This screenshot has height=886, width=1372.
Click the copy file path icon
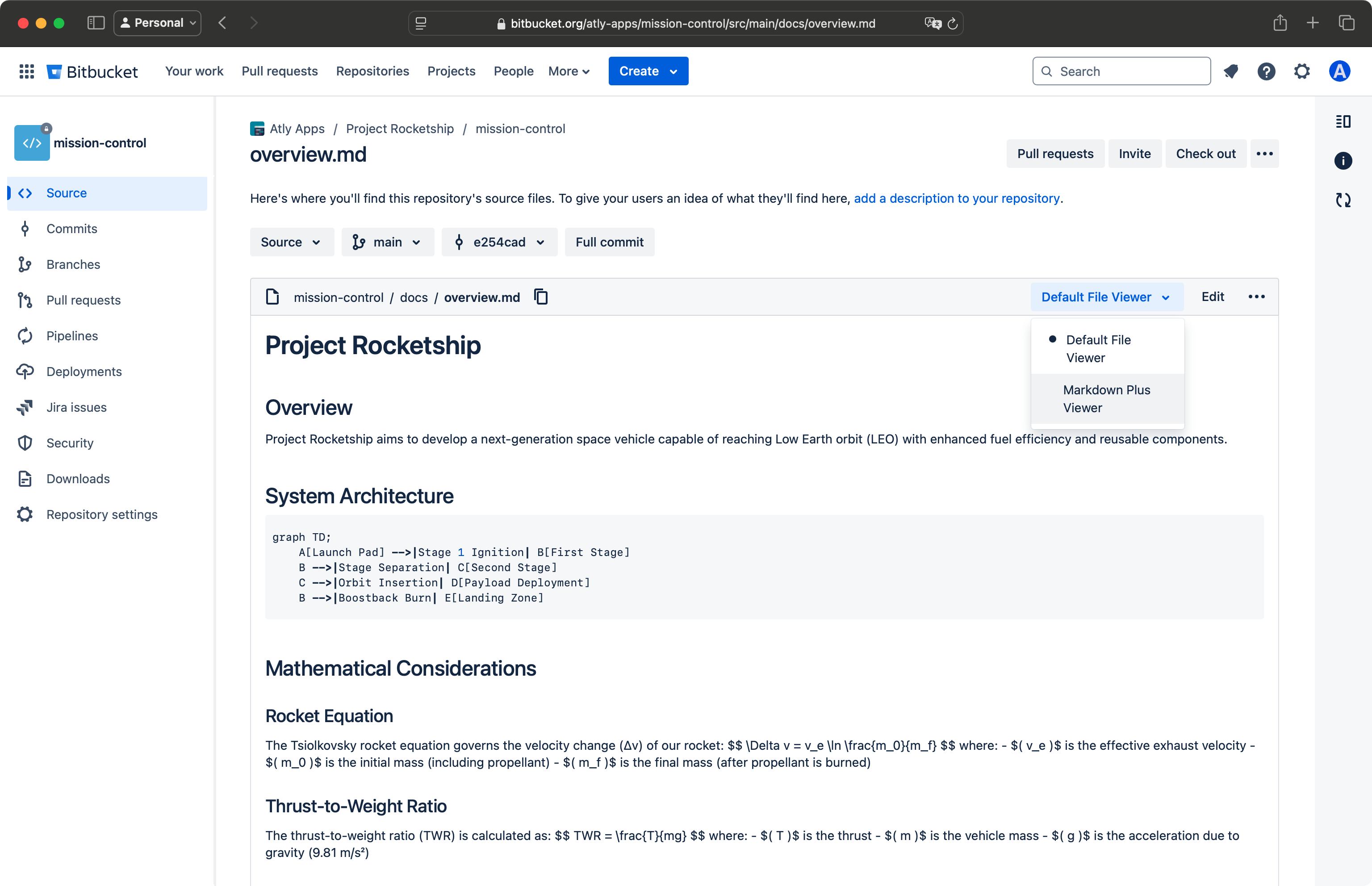(541, 297)
